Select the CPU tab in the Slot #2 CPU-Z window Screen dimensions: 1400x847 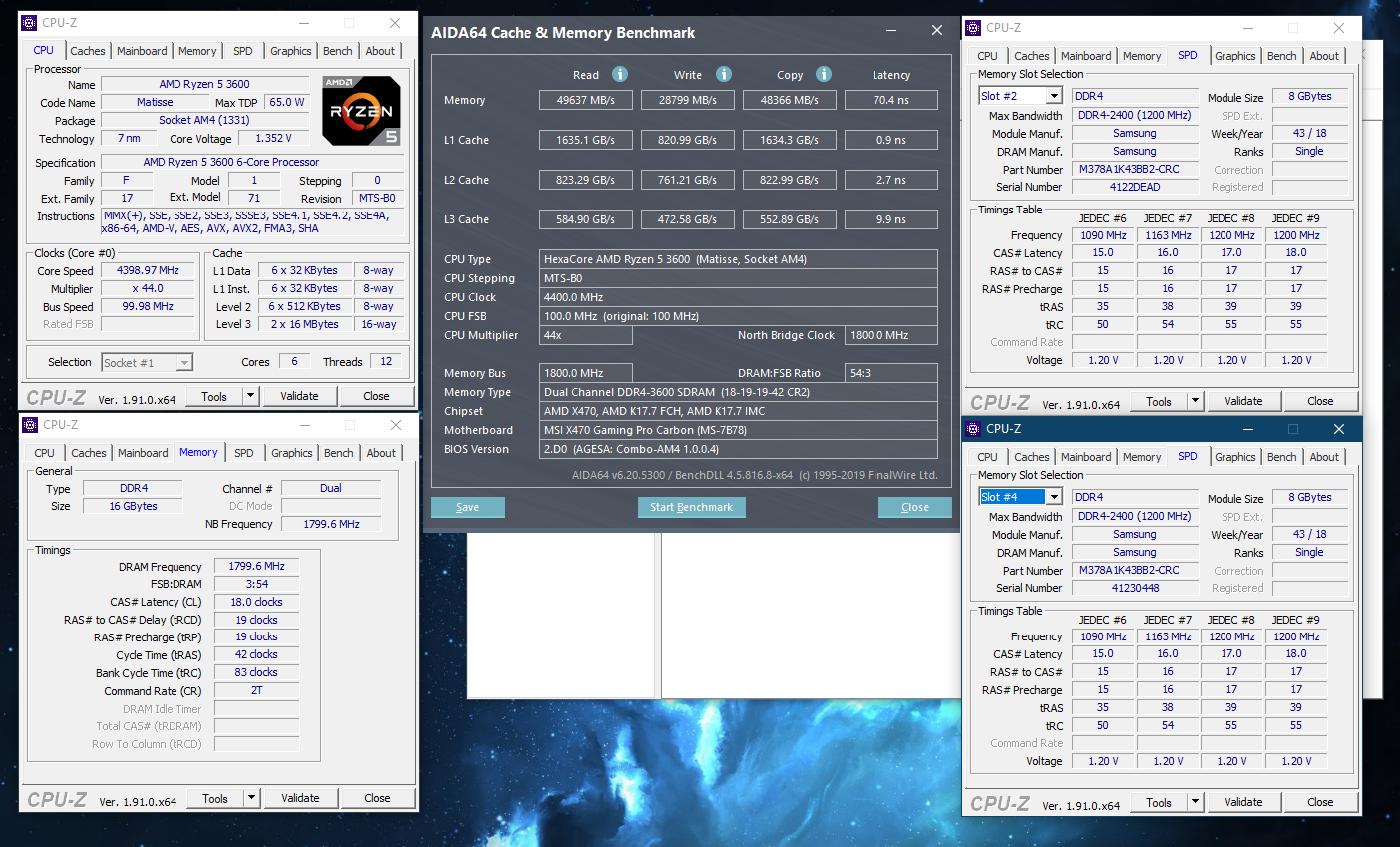click(988, 56)
